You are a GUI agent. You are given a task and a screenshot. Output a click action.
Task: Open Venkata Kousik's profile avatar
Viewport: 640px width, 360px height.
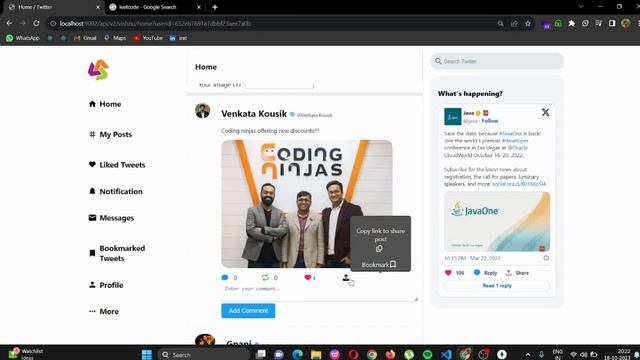pyautogui.click(x=202, y=111)
